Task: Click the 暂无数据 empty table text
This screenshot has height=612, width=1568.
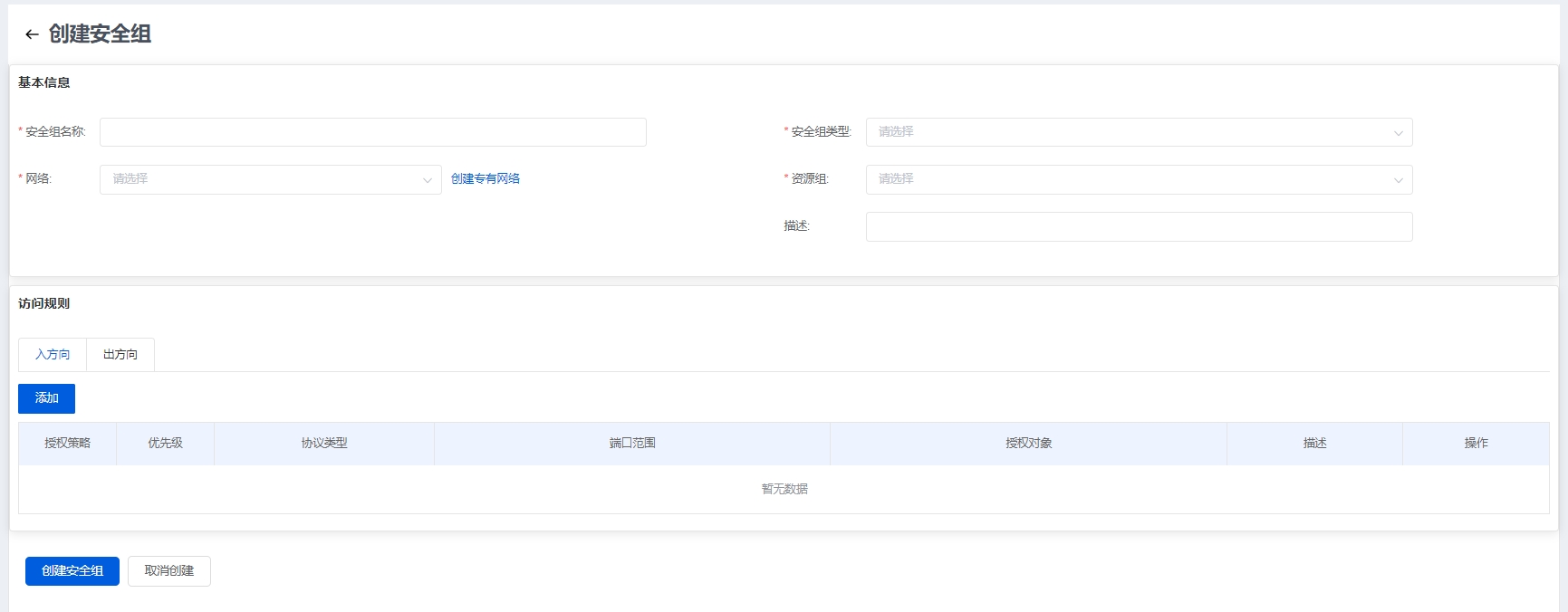Action: [784, 490]
